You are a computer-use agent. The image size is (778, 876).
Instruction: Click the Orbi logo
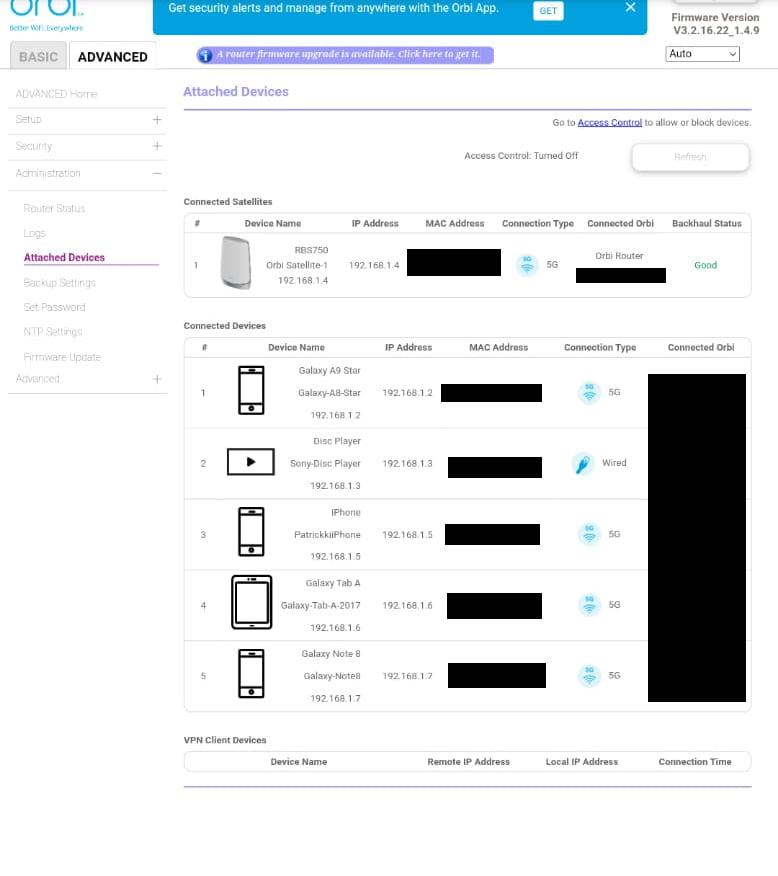coord(47,15)
